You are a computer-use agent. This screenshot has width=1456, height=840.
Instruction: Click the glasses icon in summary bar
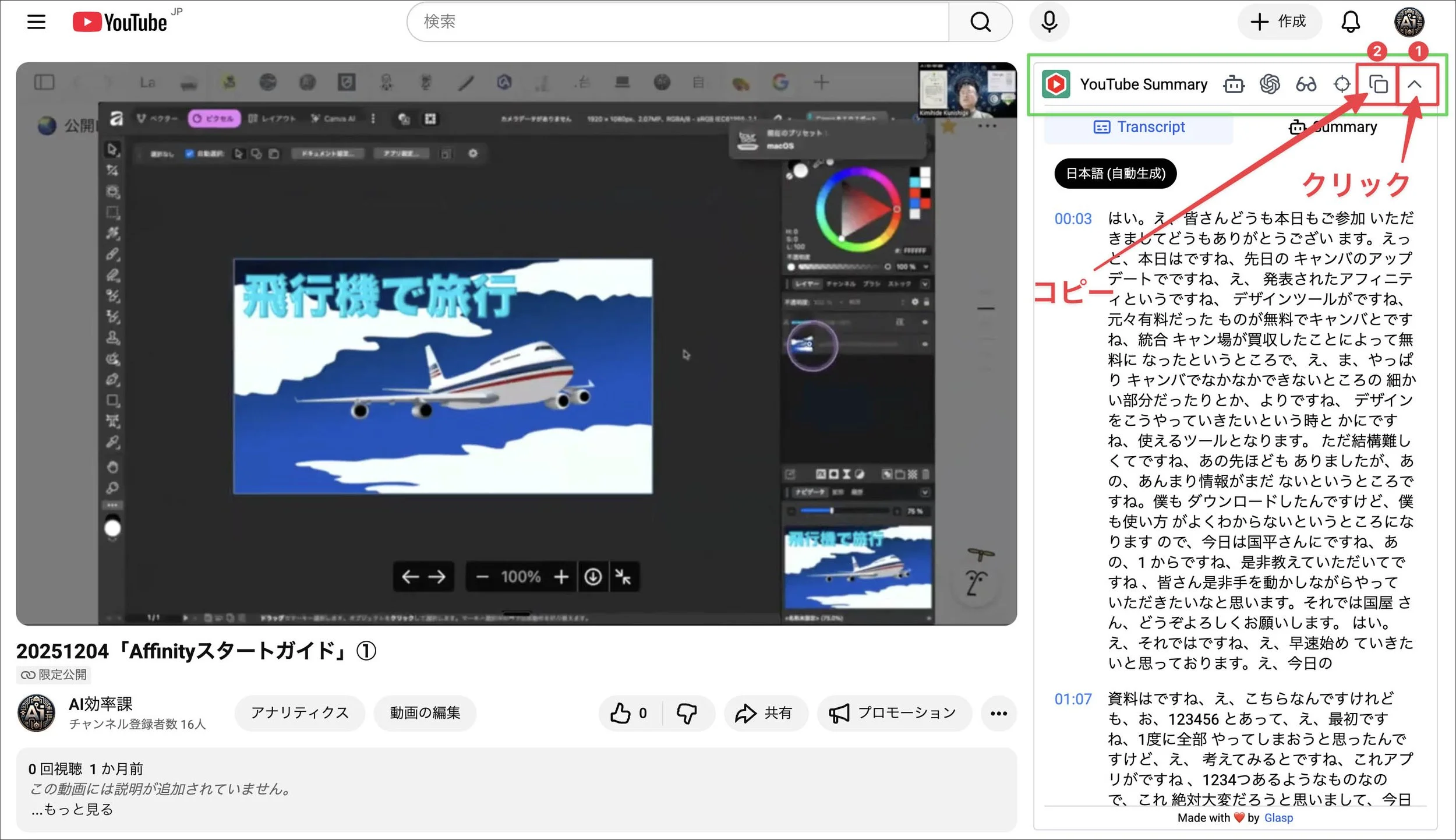tap(1306, 84)
